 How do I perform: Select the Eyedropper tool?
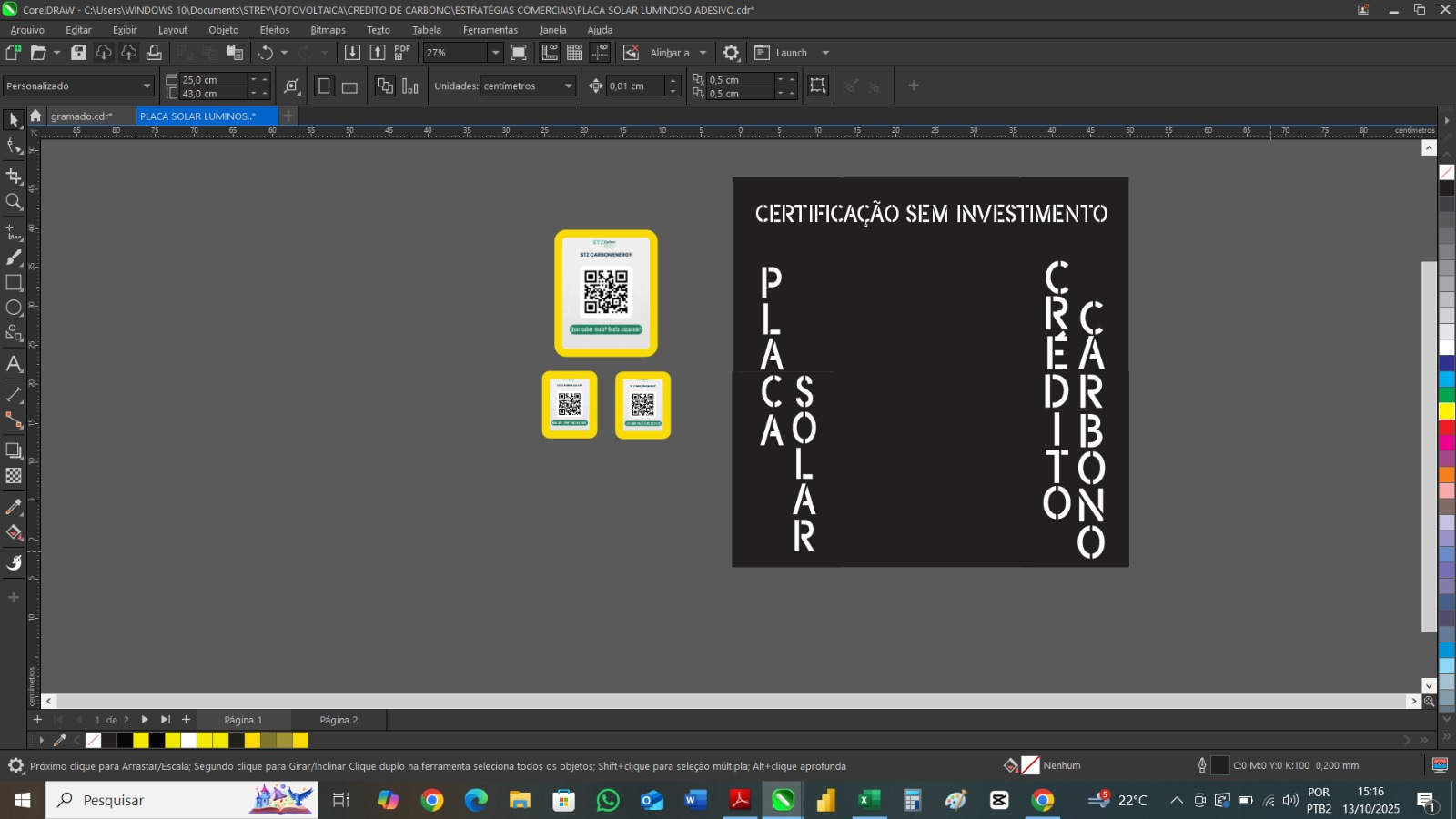coord(14,507)
